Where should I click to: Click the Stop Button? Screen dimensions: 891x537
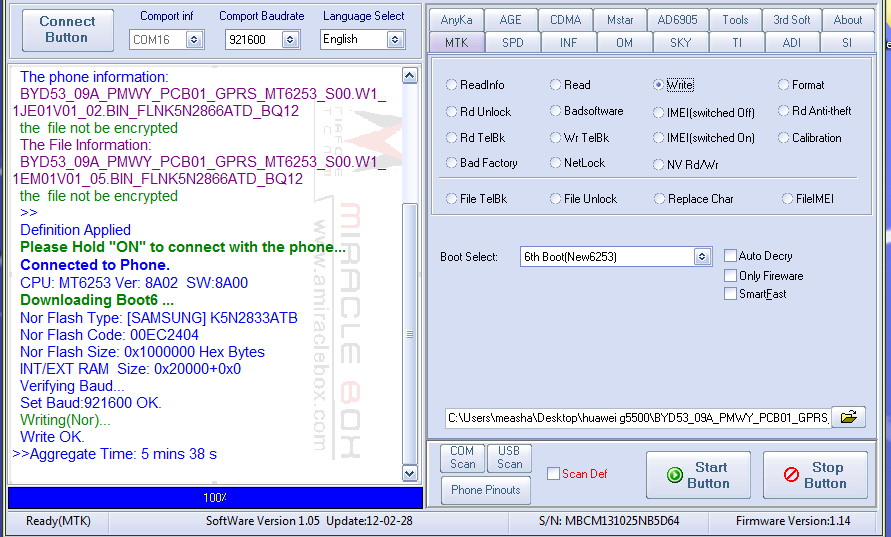pos(815,475)
